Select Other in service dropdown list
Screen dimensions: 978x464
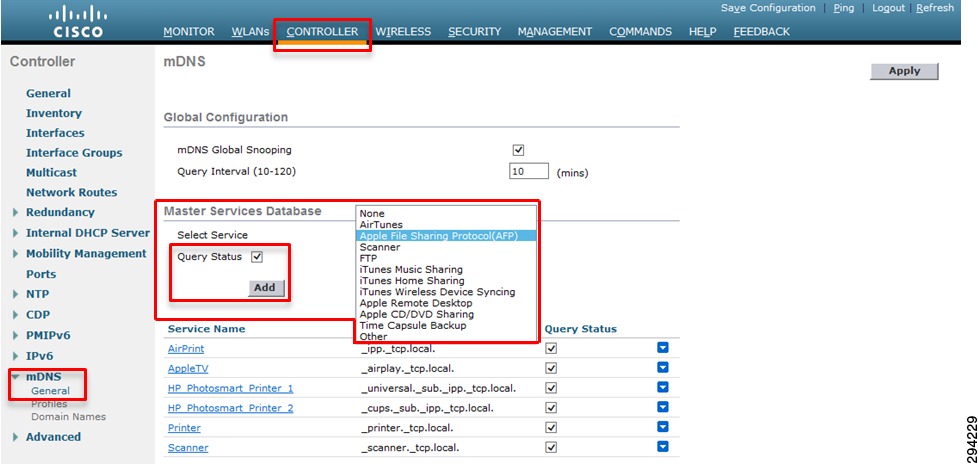click(446, 337)
